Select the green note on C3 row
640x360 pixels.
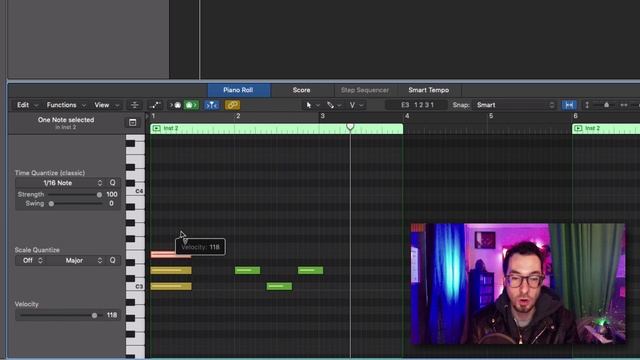pos(279,287)
